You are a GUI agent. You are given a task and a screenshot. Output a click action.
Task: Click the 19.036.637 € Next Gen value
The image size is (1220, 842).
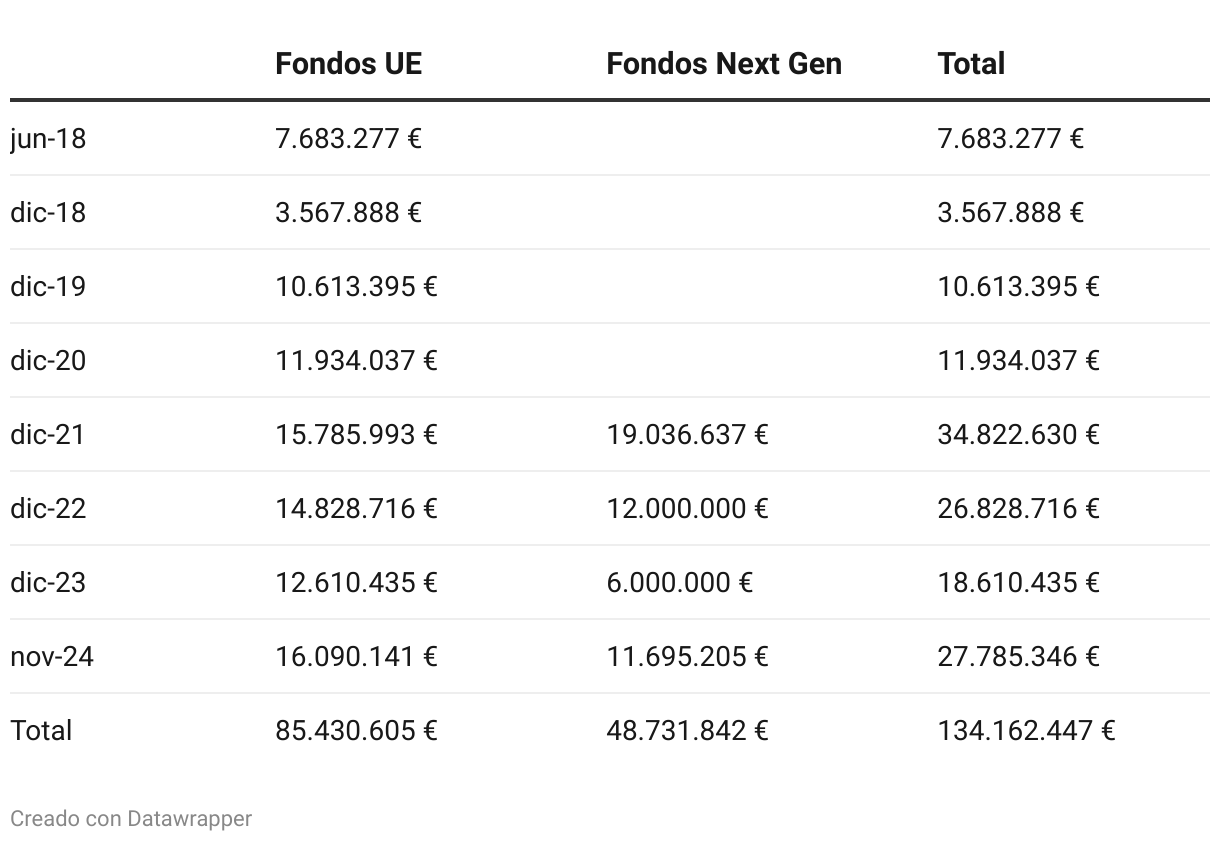pyautogui.click(x=687, y=434)
